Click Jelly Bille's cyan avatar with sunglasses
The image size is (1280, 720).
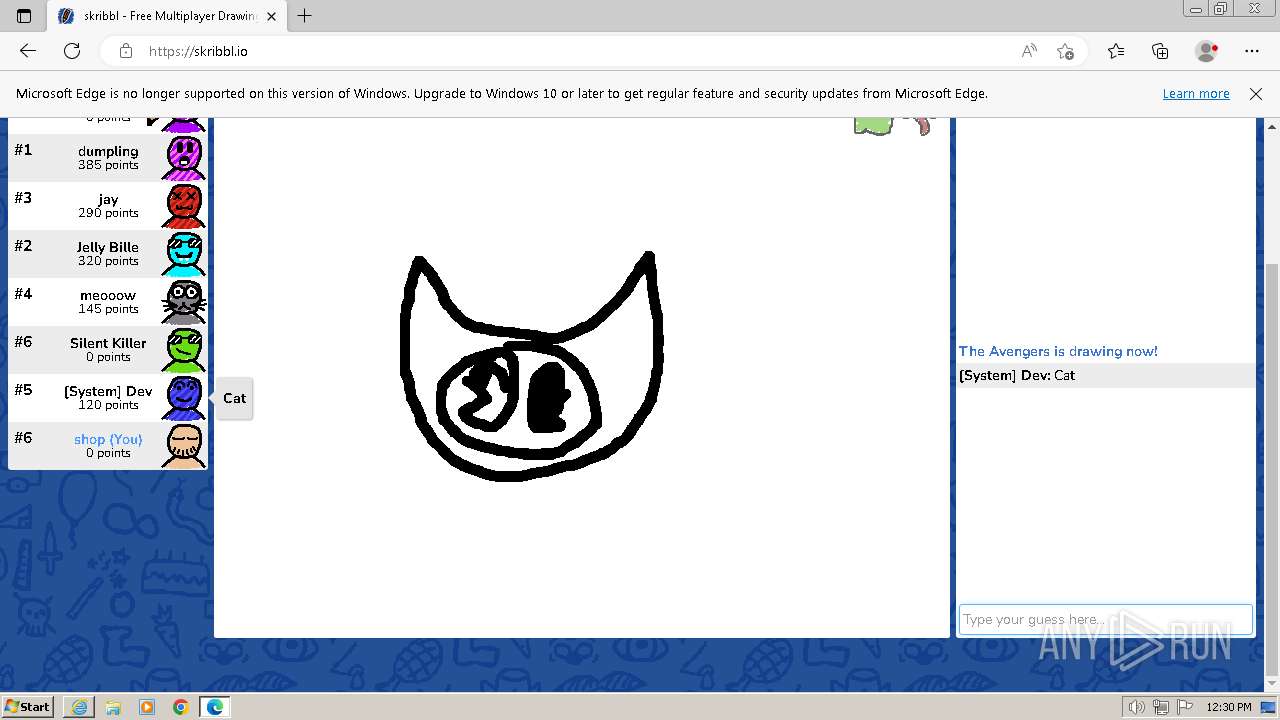pyautogui.click(x=184, y=254)
